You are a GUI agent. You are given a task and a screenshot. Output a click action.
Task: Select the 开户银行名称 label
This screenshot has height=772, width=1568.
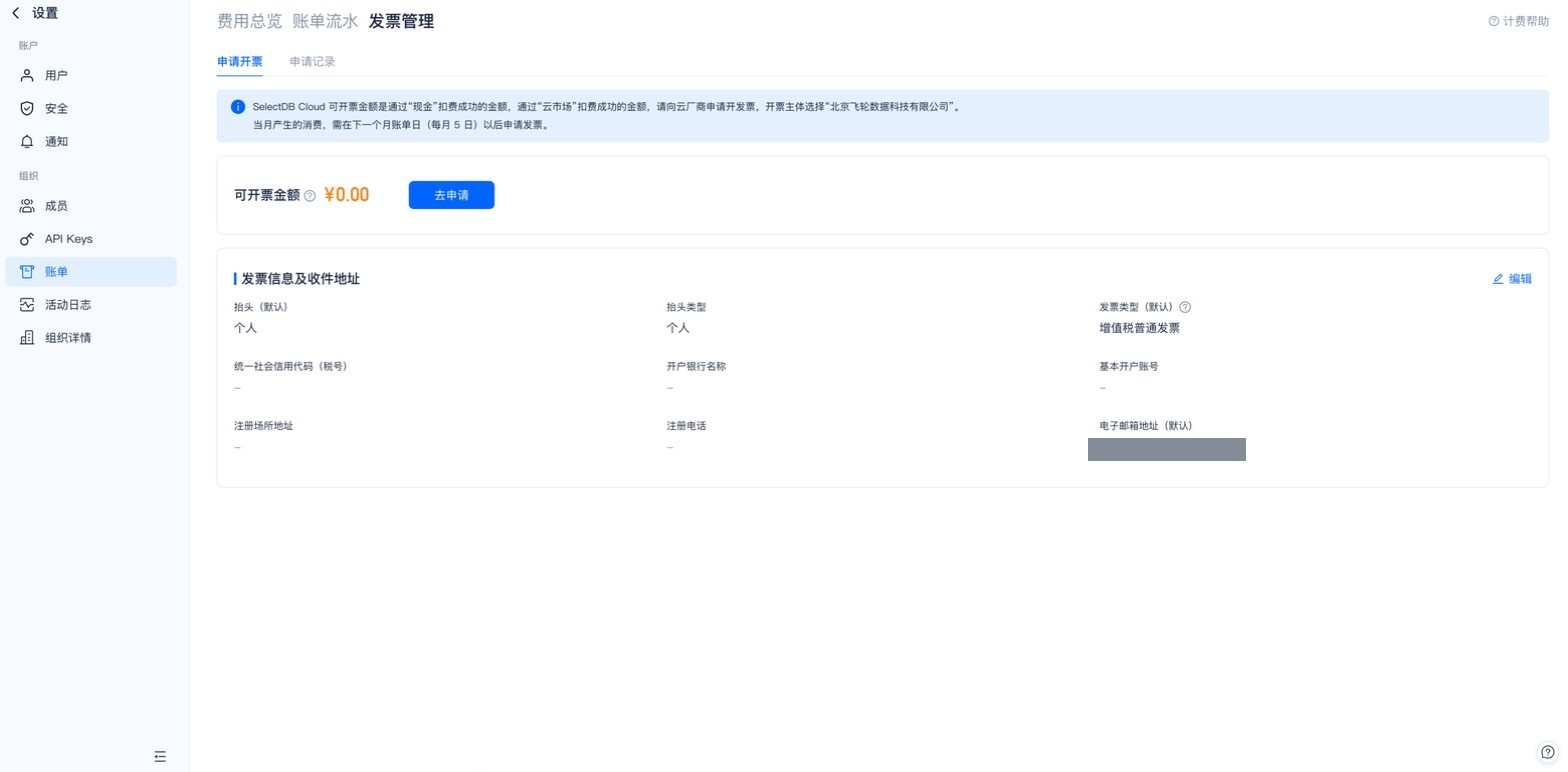pyautogui.click(x=696, y=367)
